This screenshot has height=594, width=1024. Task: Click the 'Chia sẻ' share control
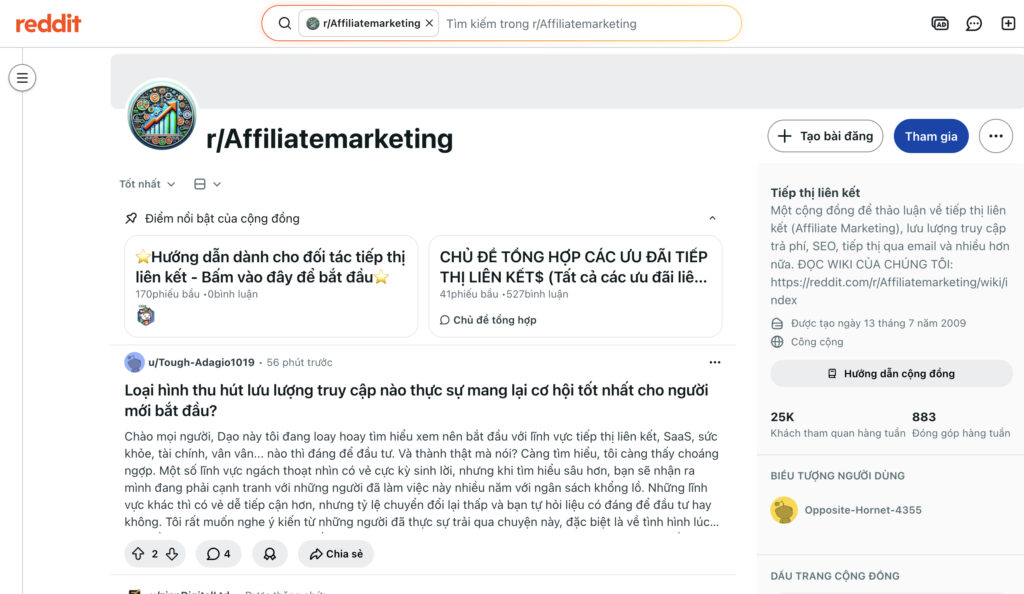(x=335, y=553)
